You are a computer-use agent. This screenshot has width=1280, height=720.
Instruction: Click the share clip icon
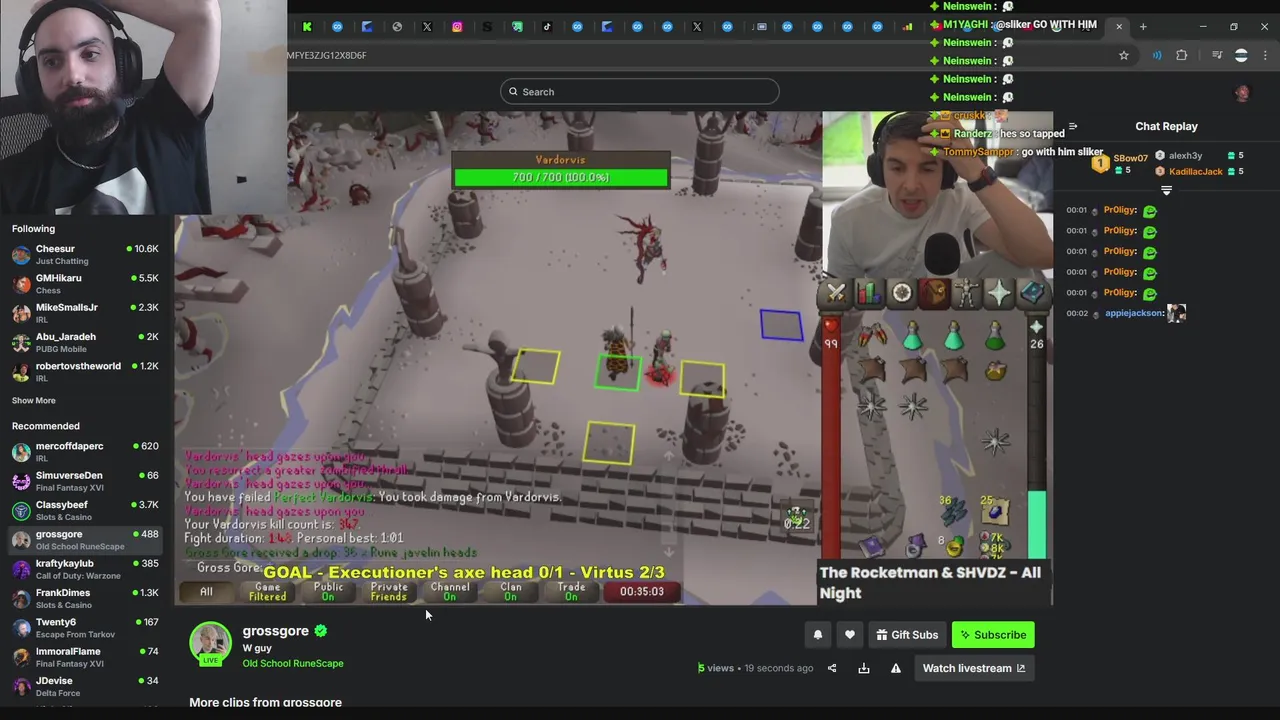pos(832,668)
